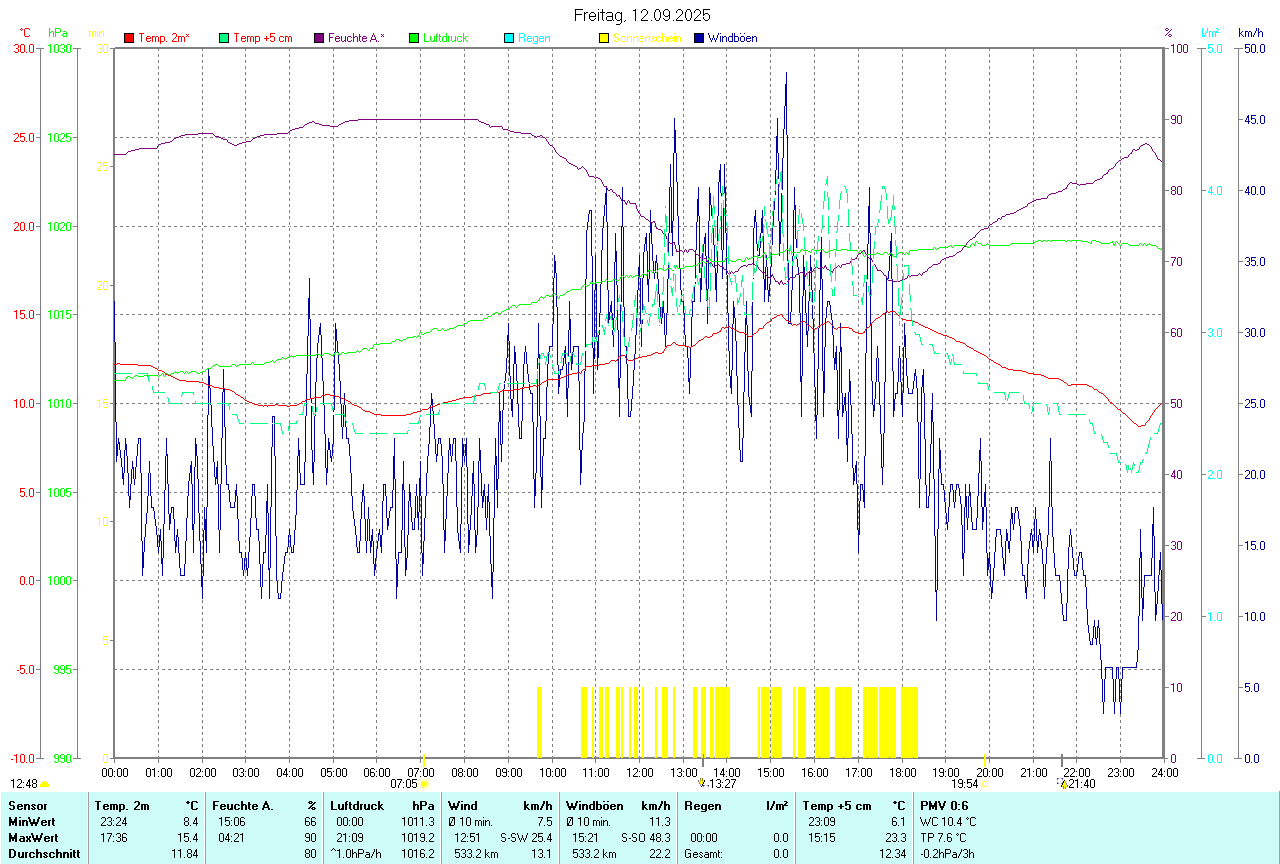Select the Luftdruck legend label
1280x864 pixels.
445,38
